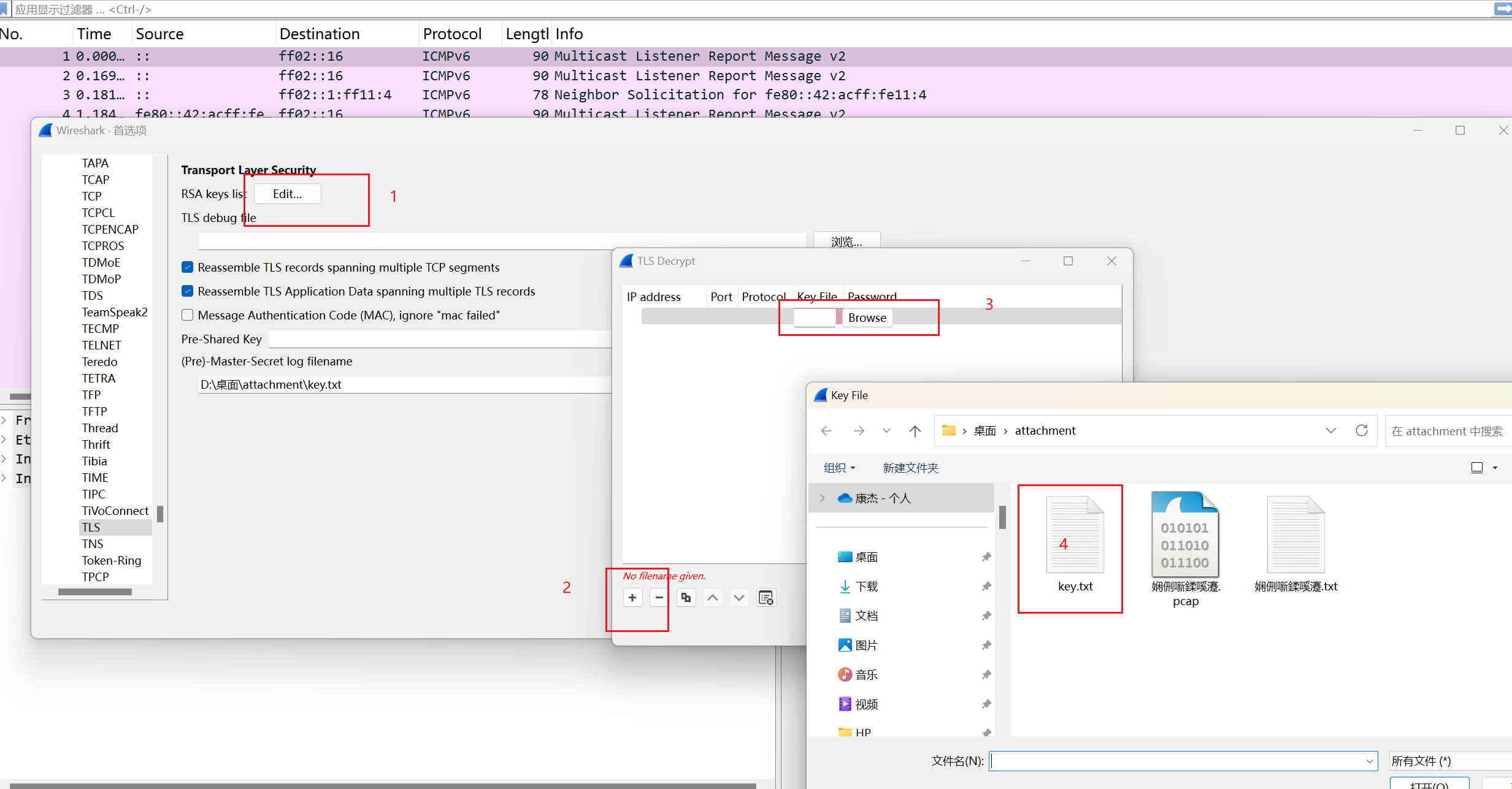Click the refresh icon in Key File dialog

pyautogui.click(x=1361, y=431)
